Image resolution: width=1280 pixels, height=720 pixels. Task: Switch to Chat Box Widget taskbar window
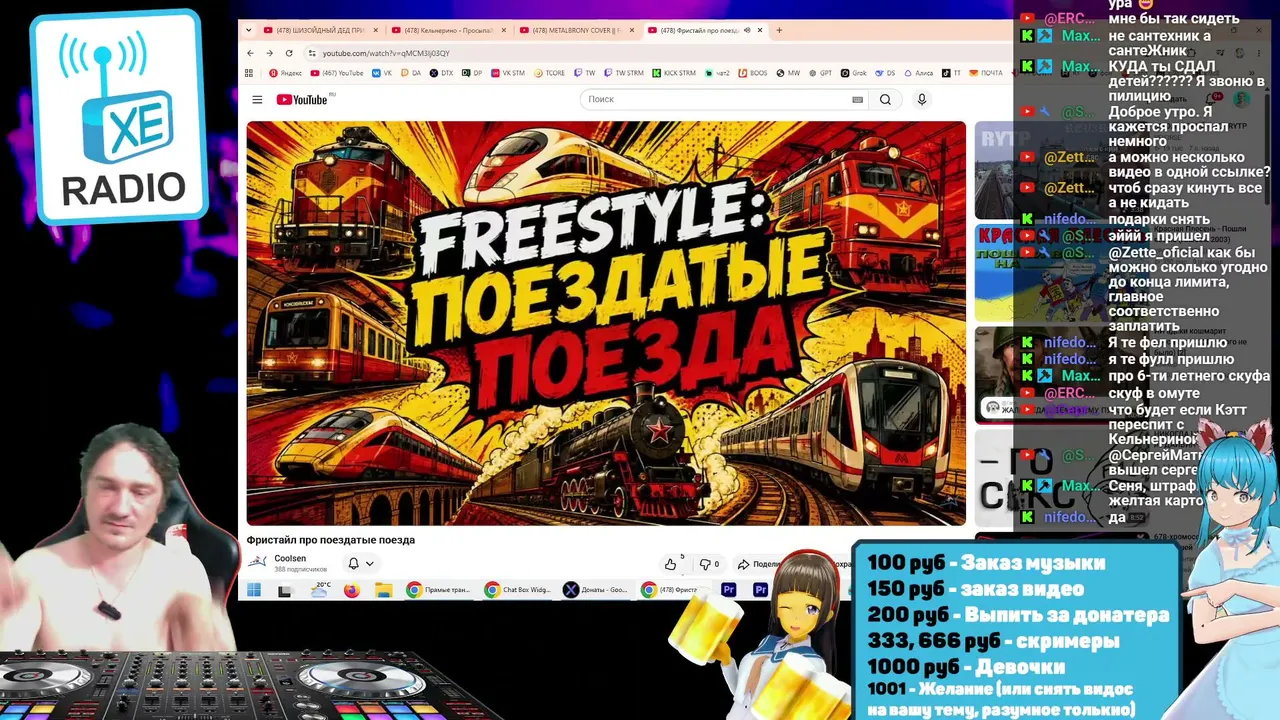(518, 590)
